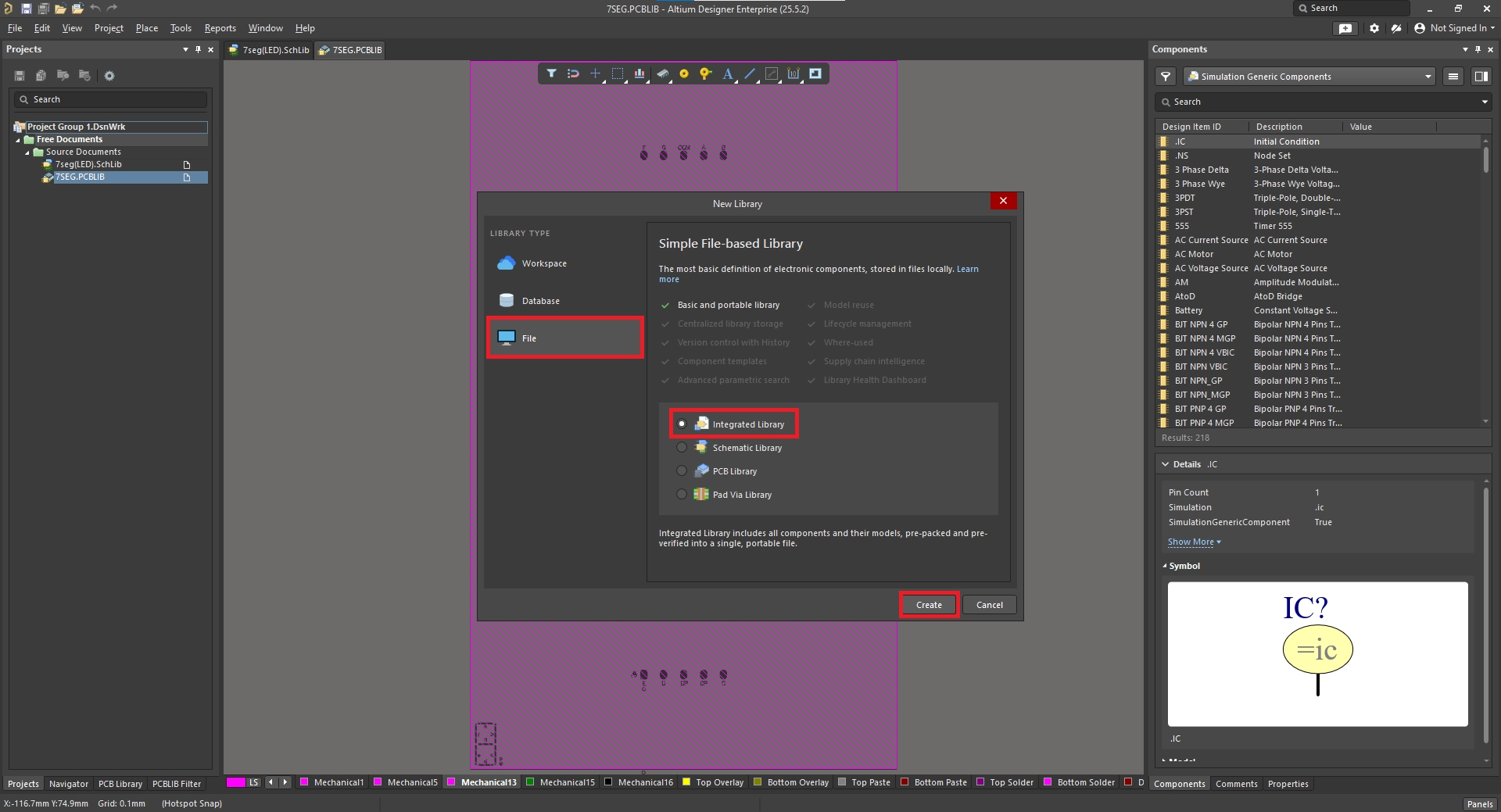The image size is (1501, 812).
Task: Expand Show More in the Details section
Action: tap(1194, 542)
